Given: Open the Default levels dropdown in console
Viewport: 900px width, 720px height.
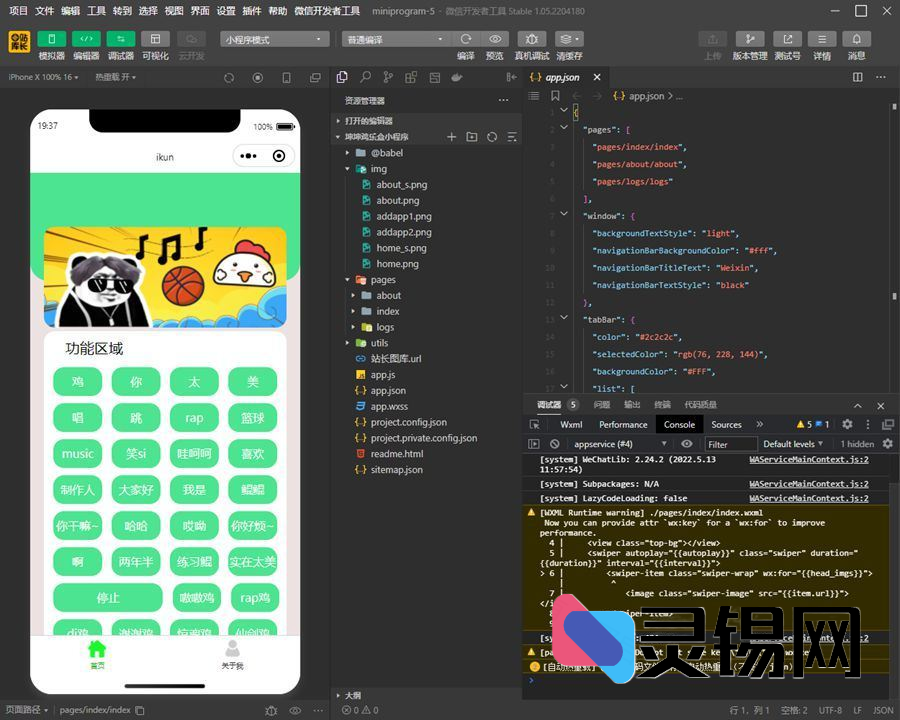Looking at the screenshot, I should click(793, 444).
